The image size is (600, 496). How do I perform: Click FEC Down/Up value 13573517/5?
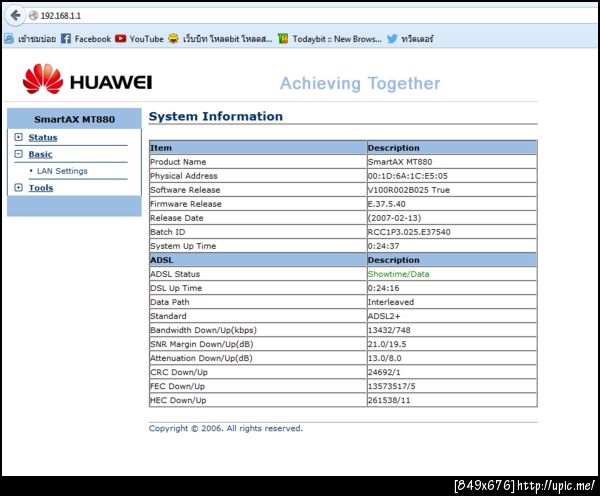391,387
